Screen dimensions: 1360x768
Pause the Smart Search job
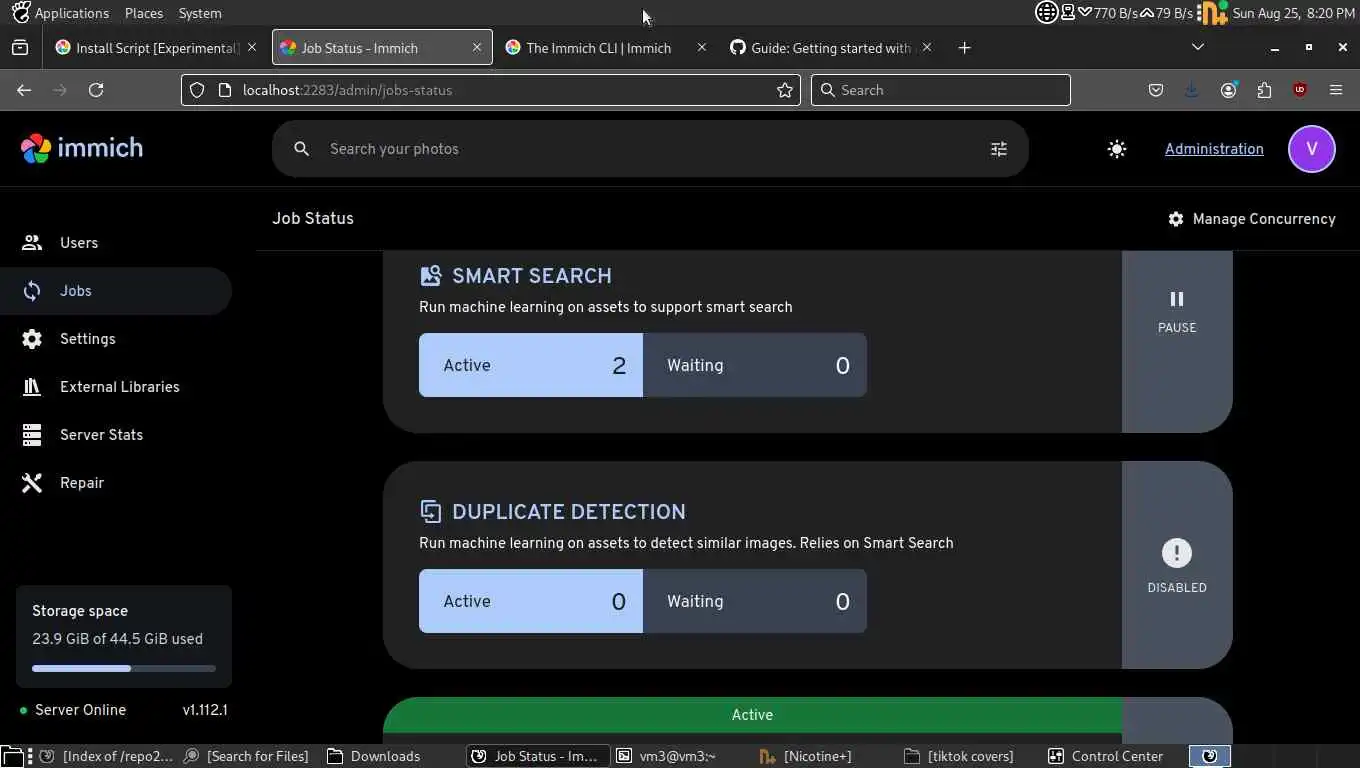pyautogui.click(x=1177, y=312)
